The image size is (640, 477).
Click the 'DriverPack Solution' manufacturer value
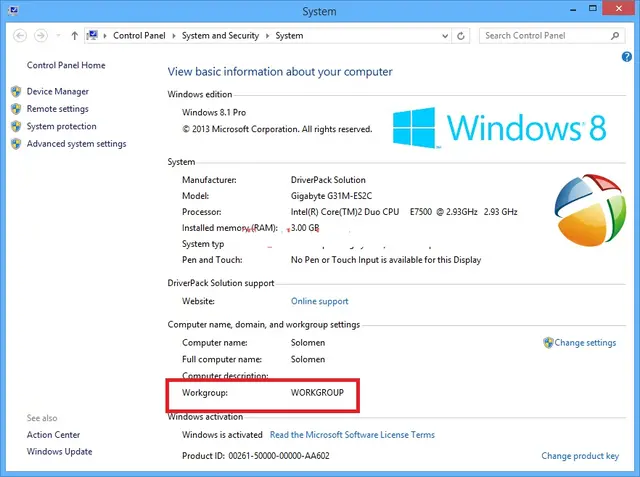(x=328, y=180)
